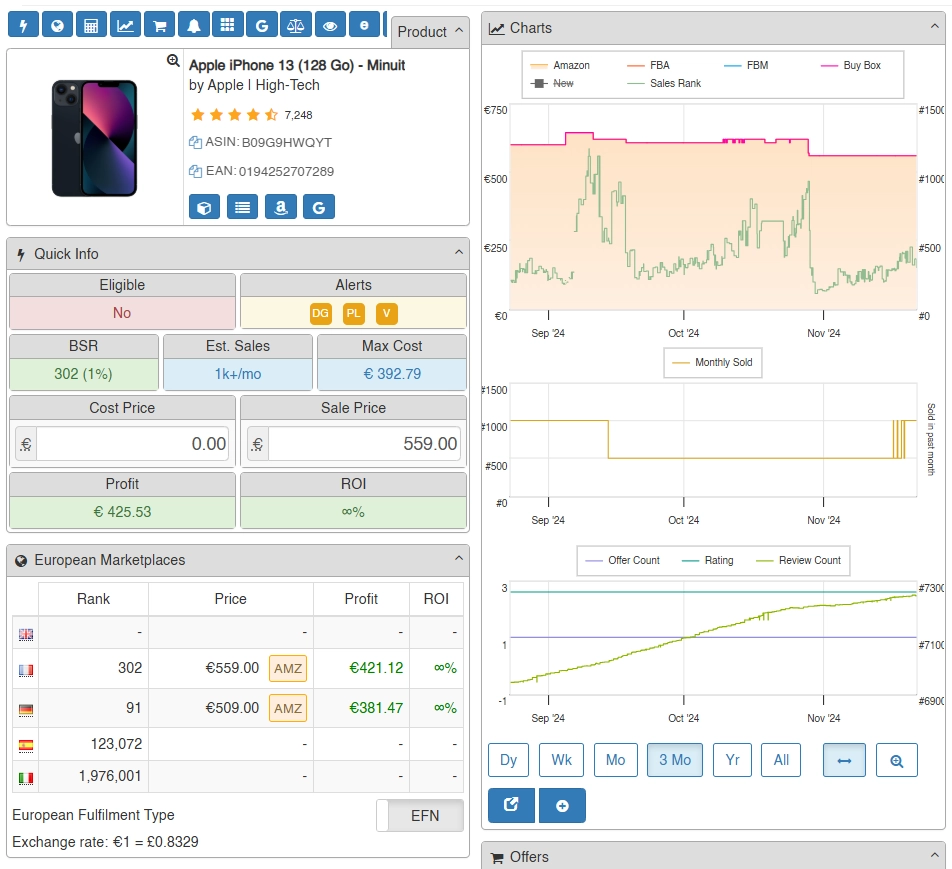Click the AMZ badge in Germany row

pos(288,708)
